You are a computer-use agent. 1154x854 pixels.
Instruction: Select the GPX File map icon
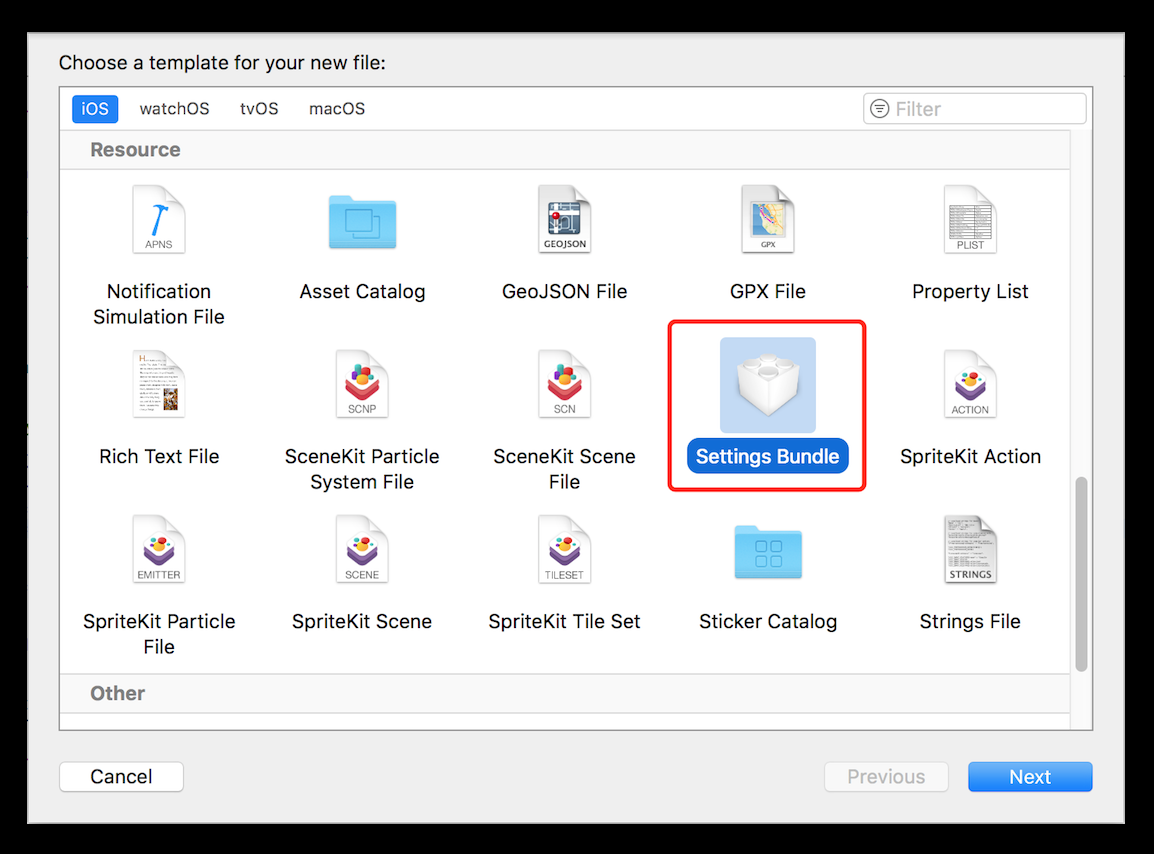tap(767, 219)
